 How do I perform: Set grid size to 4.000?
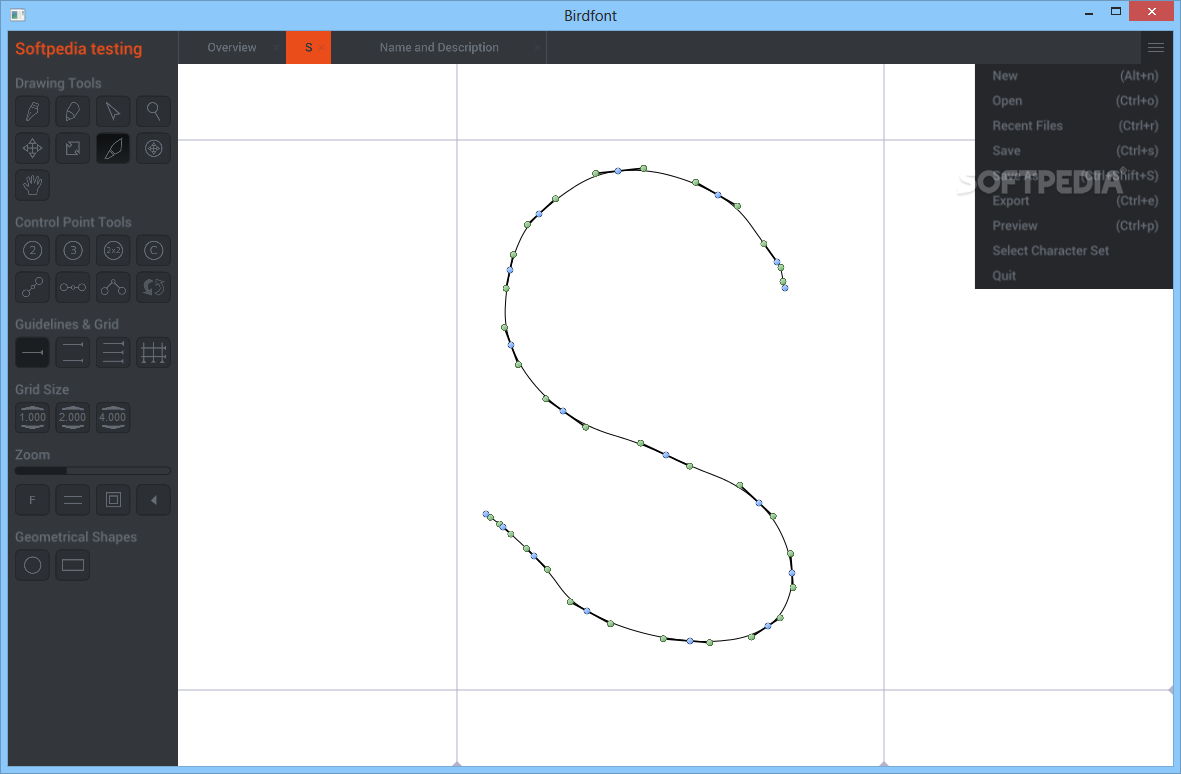coord(113,418)
